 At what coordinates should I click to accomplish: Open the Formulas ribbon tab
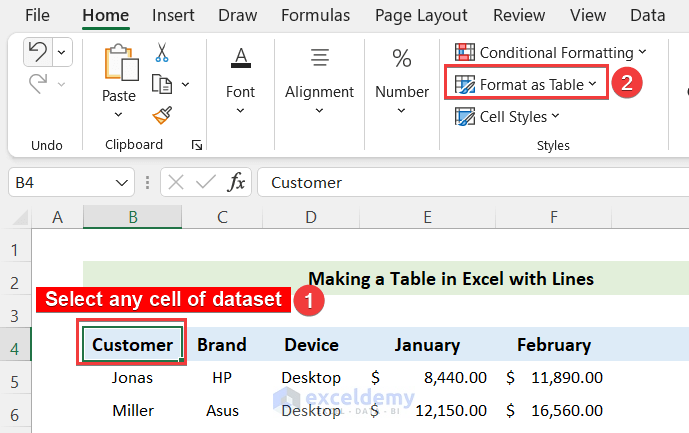point(315,15)
